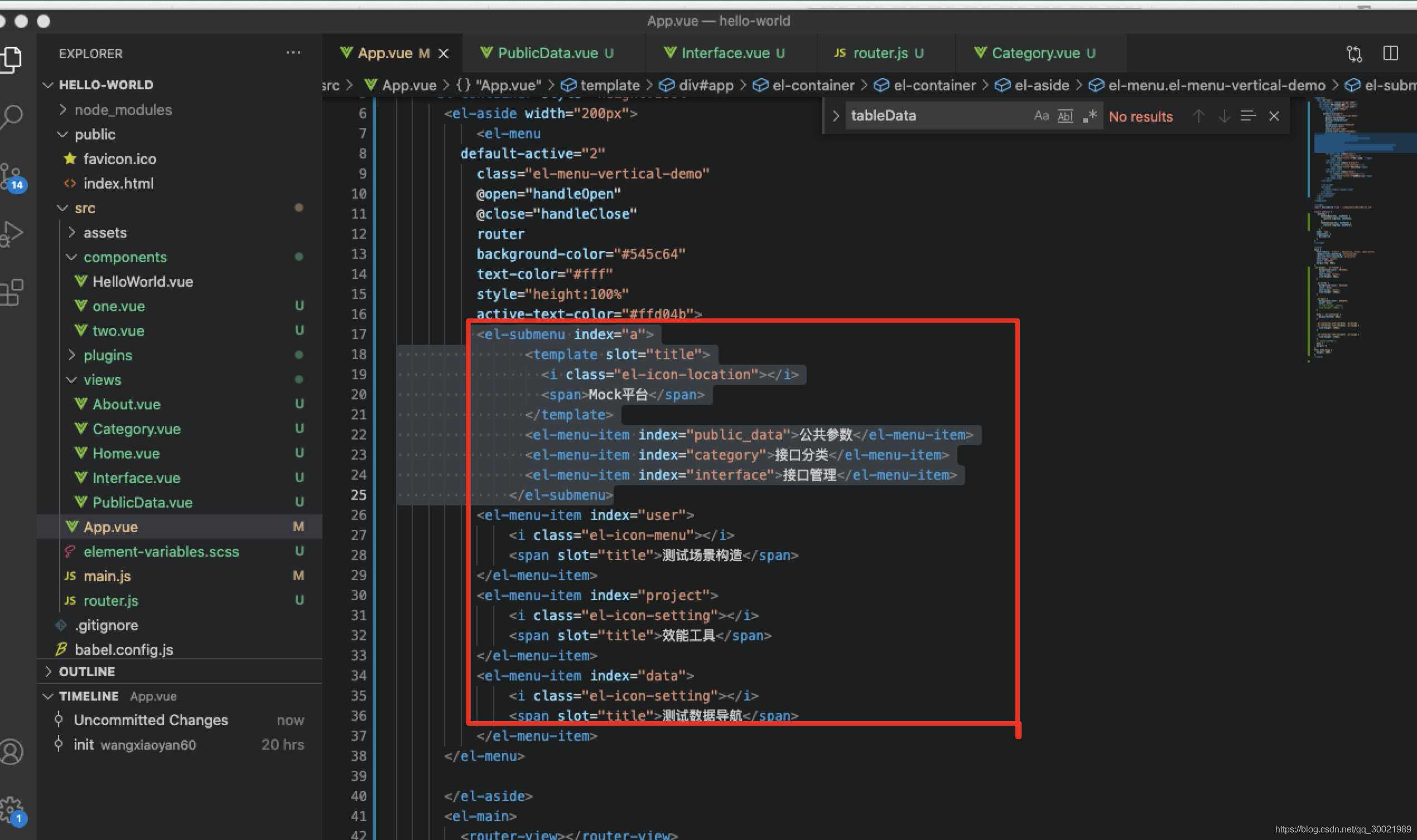Open the Run and Debug view
The width and height of the screenshot is (1417, 840).
point(11,233)
